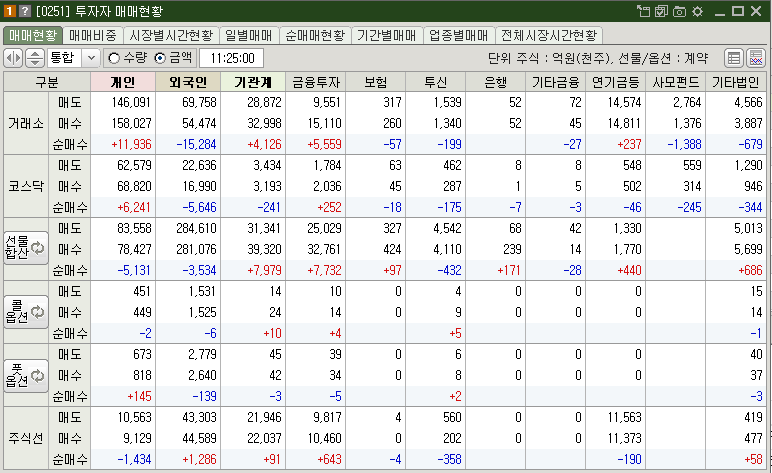Click 주식선 금융투자 buy value 10,460
Image resolution: width=772 pixels, height=473 pixels.
pyautogui.click(x=324, y=438)
